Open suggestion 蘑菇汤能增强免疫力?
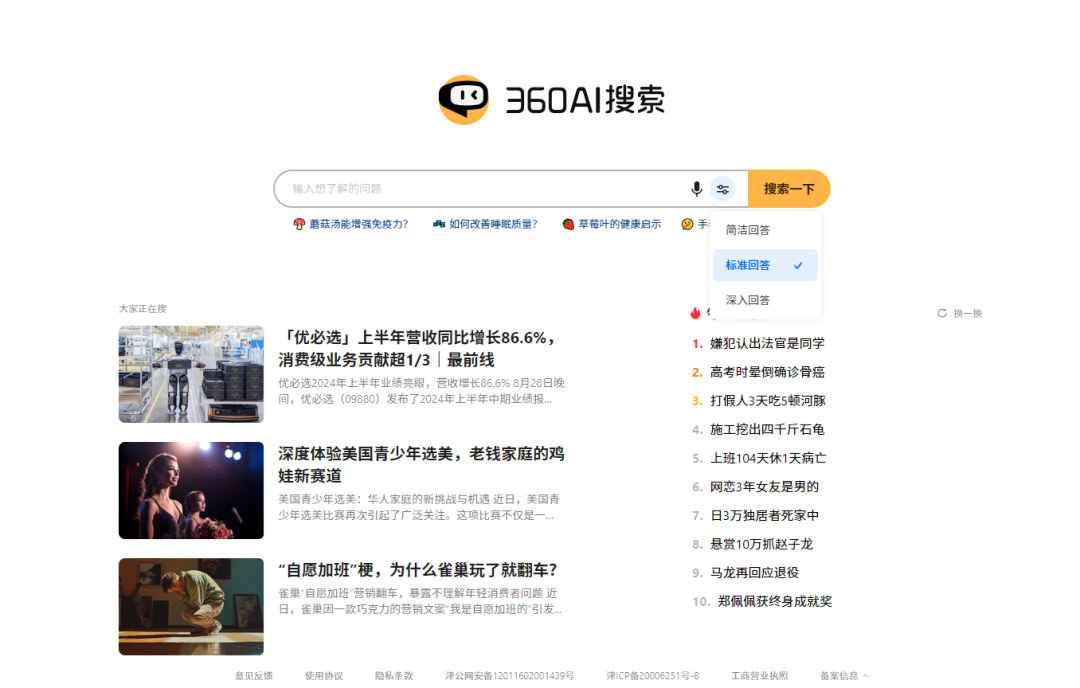1080x688 pixels. point(358,225)
